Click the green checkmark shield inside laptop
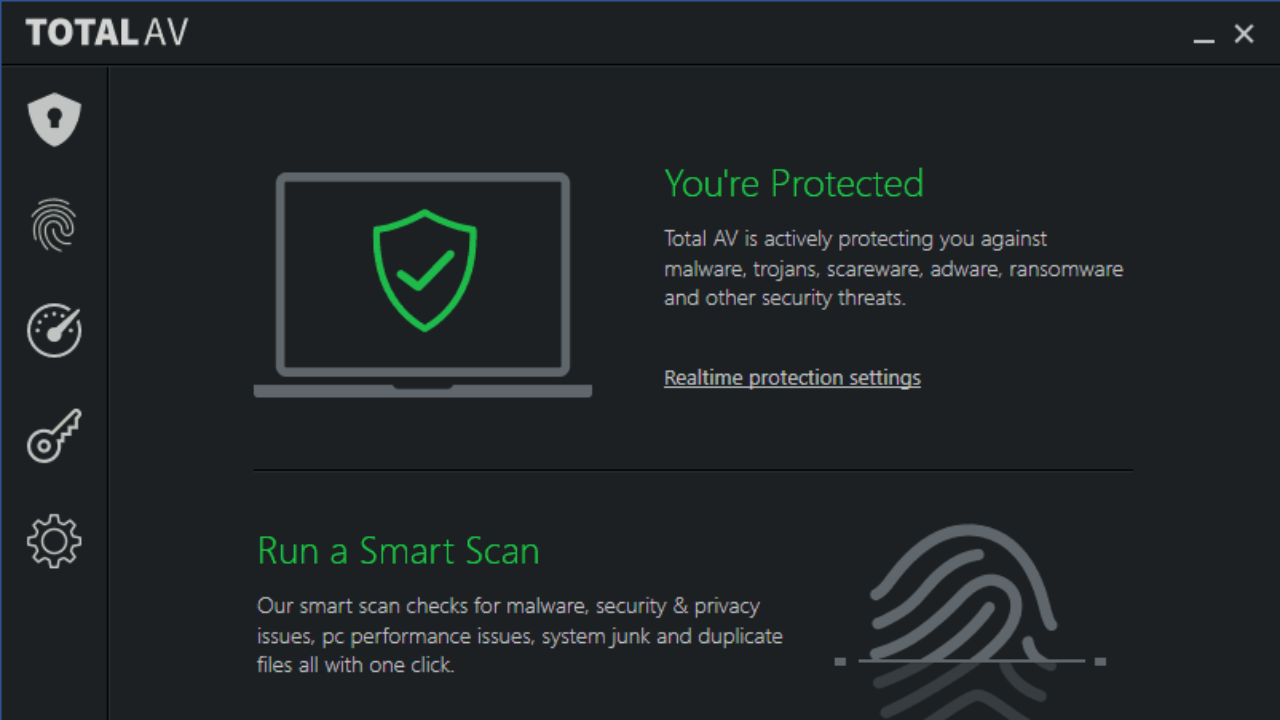Viewport: 1280px width, 720px height. [x=424, y=270]
